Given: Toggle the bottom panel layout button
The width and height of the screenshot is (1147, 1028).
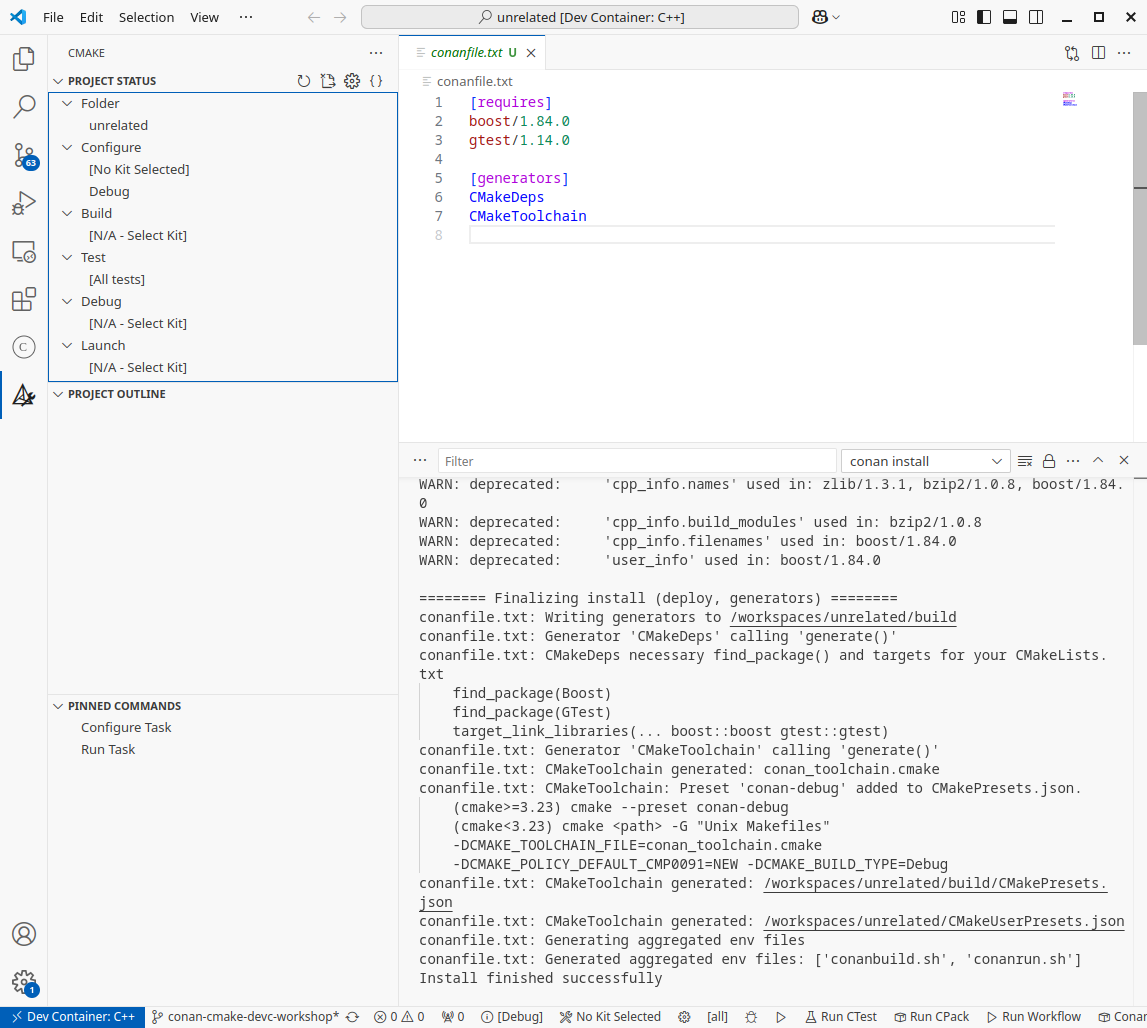Looking at the screenshot, I should point(1010,17).
